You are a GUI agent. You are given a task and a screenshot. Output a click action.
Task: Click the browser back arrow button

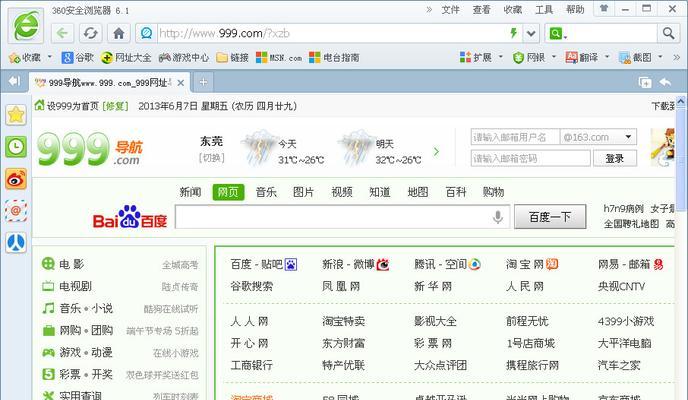click(x=63, y=33)
